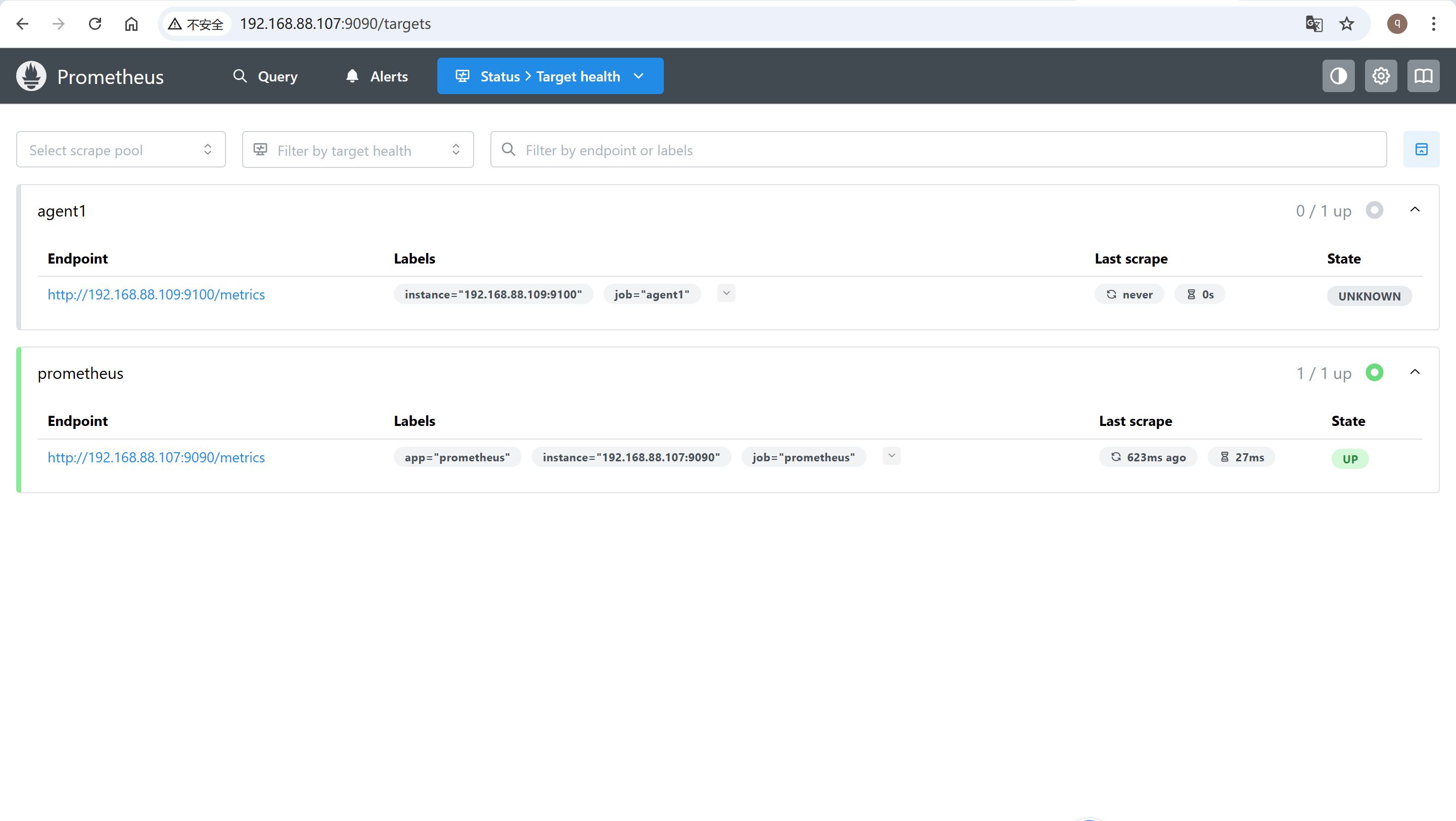The image size is (1456, 821).
Task: Click the '0 / 1 up' count
Action: [1324, 211]
